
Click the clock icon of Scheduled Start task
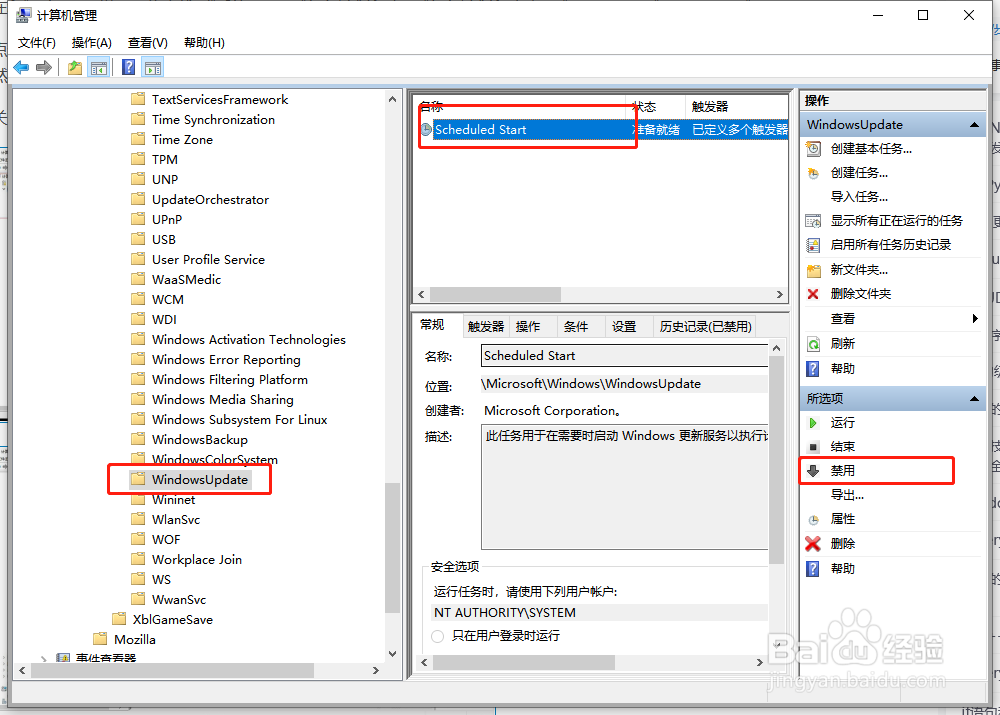[x=426, y=129]
